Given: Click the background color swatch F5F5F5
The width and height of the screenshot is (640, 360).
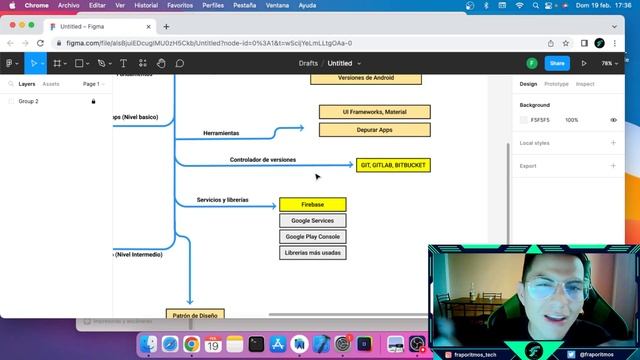Looking at the screenshot, I should coord(524,120).
